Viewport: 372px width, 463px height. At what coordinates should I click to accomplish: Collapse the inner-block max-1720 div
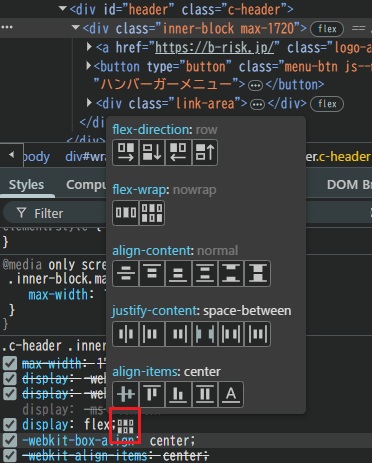click(x=76, y=28)
